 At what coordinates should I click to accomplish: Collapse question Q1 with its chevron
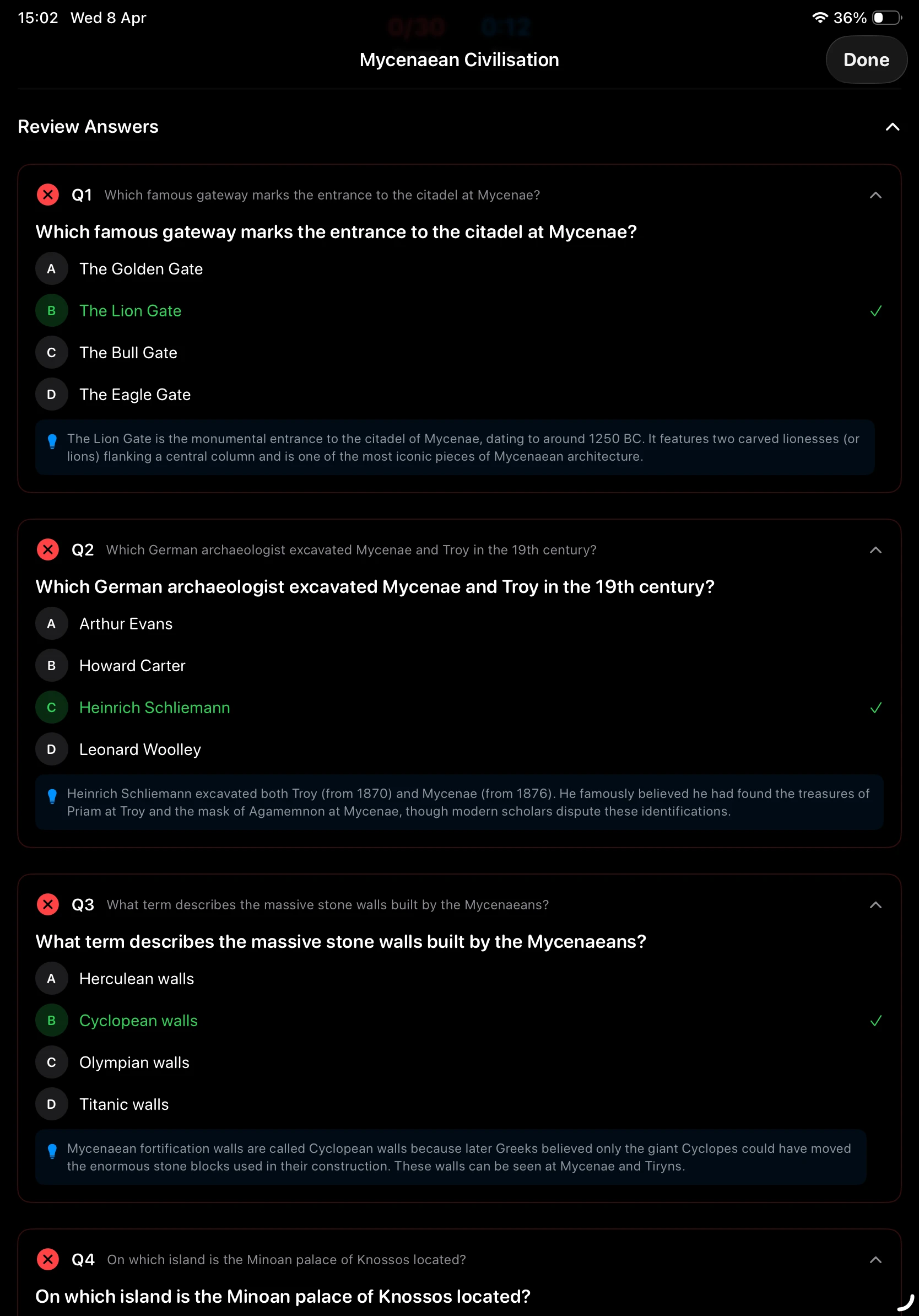click(x=875, y=196)
